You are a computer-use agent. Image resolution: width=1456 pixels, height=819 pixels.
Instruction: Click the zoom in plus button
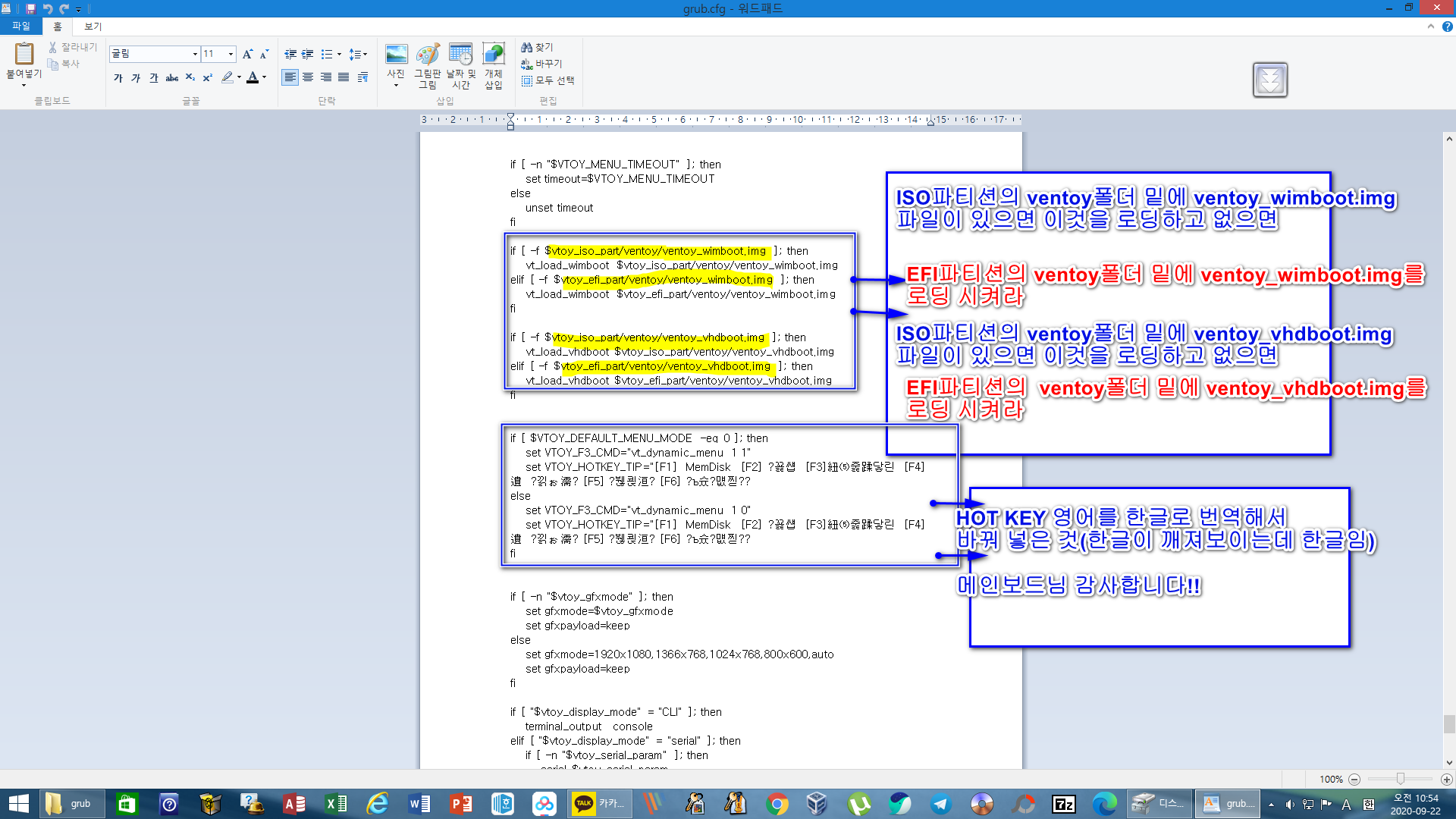pyautogui.click(x=1447, y=779)
